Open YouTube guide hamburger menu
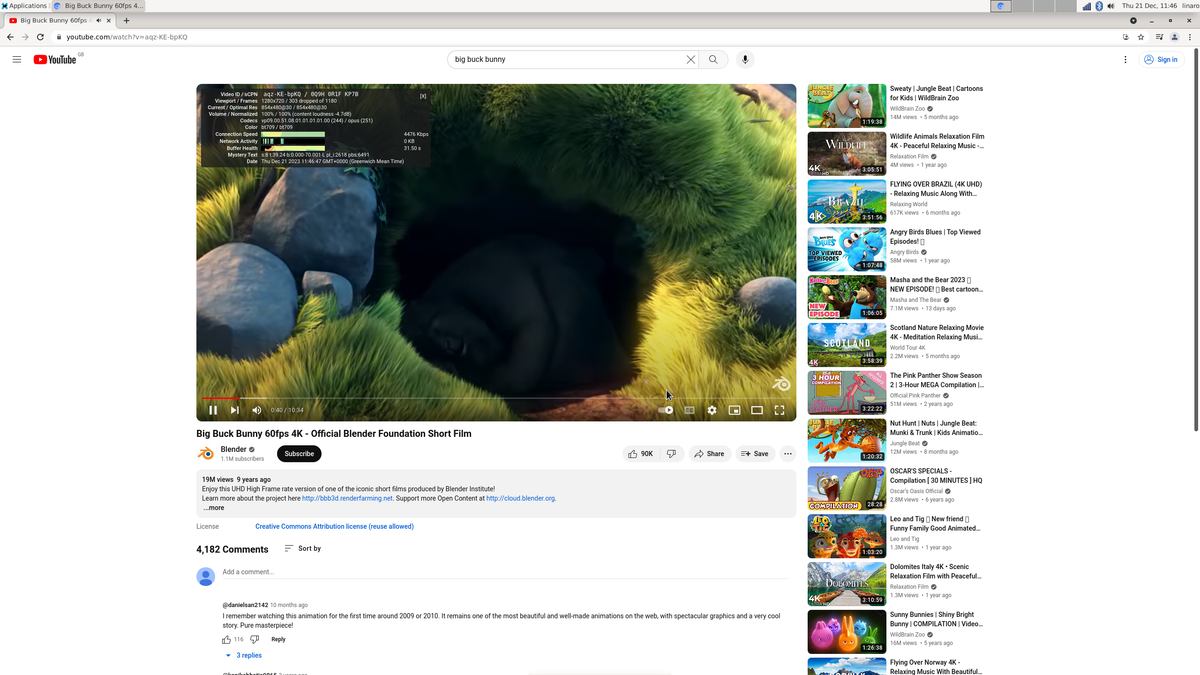1200x675 pixels. [x=17, y=60]
